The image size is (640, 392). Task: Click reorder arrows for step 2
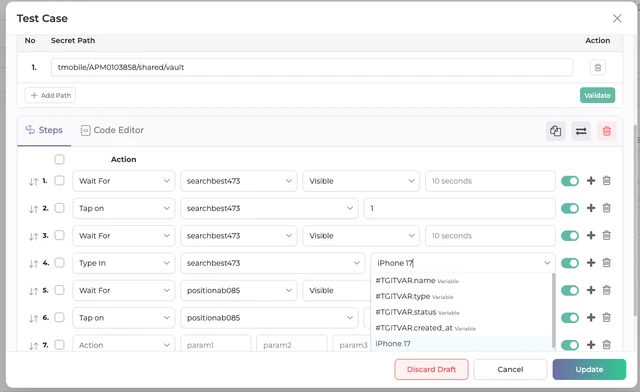point(33,209)
